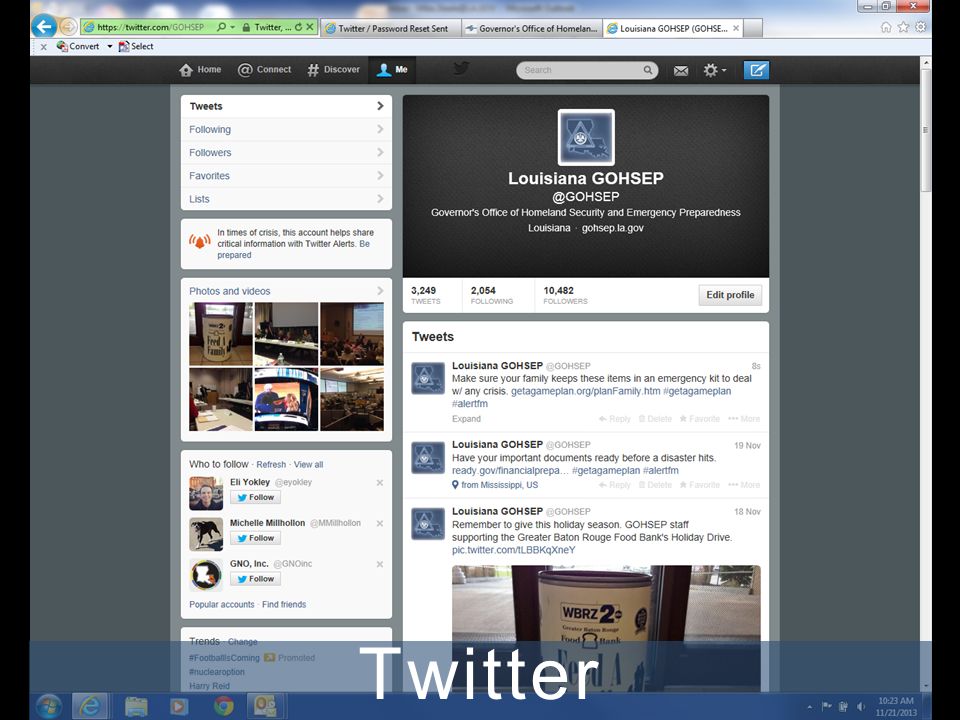
Task: Dismiss the Eli Yokley suggestion
Action: pyautogui.click(x=380, y=483)
